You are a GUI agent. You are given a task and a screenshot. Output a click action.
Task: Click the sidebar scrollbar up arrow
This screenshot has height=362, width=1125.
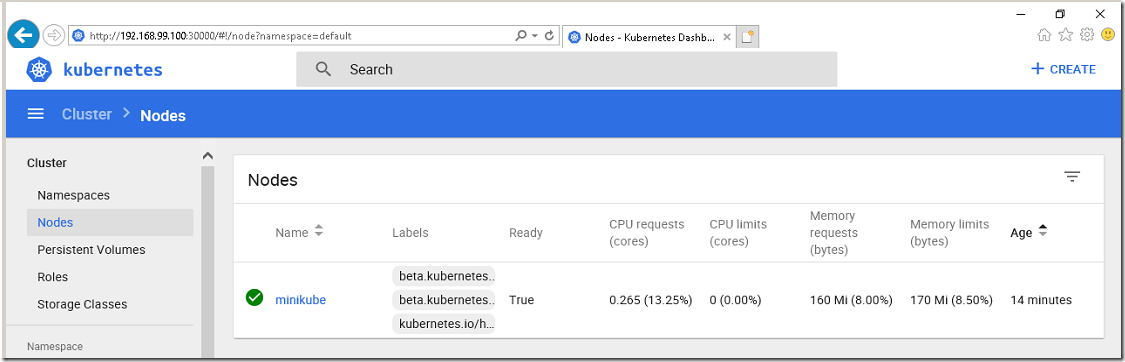pyautogui.click(x=207, y=156)
